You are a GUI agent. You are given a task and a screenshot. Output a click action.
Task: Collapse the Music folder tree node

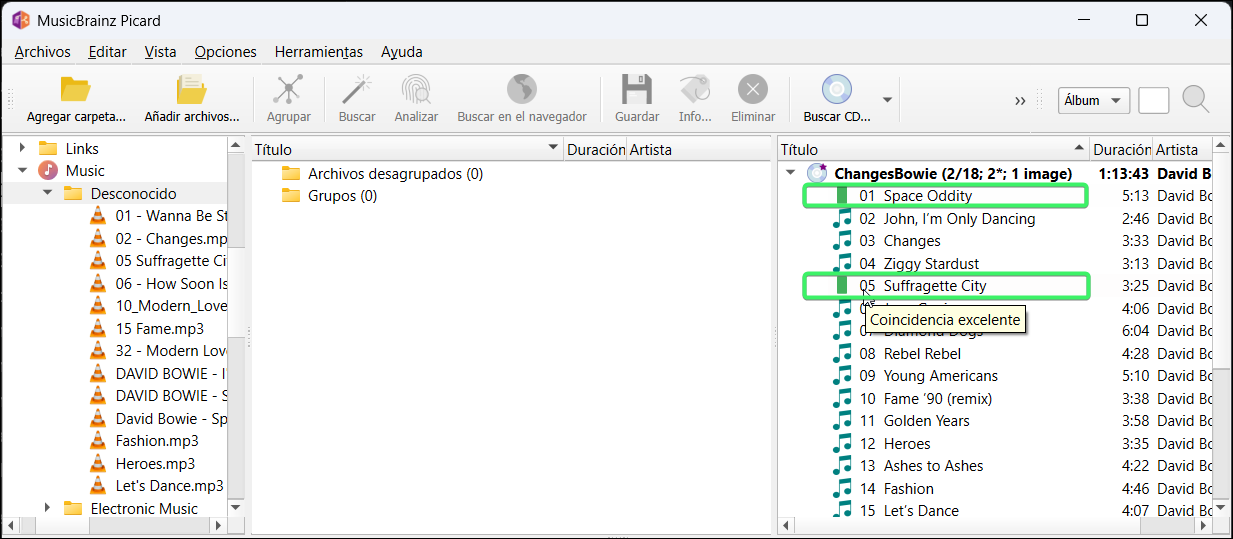(22, 171)
